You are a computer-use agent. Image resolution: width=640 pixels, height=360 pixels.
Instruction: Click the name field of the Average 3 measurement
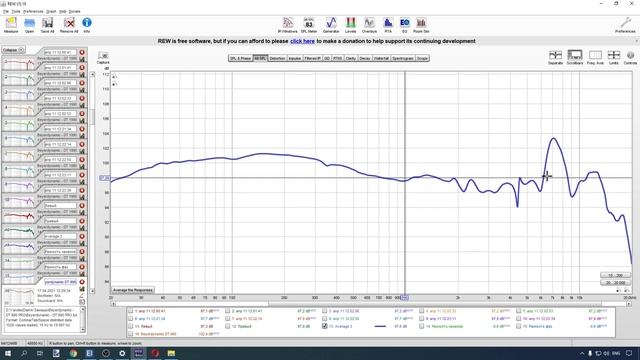[60, 236]
